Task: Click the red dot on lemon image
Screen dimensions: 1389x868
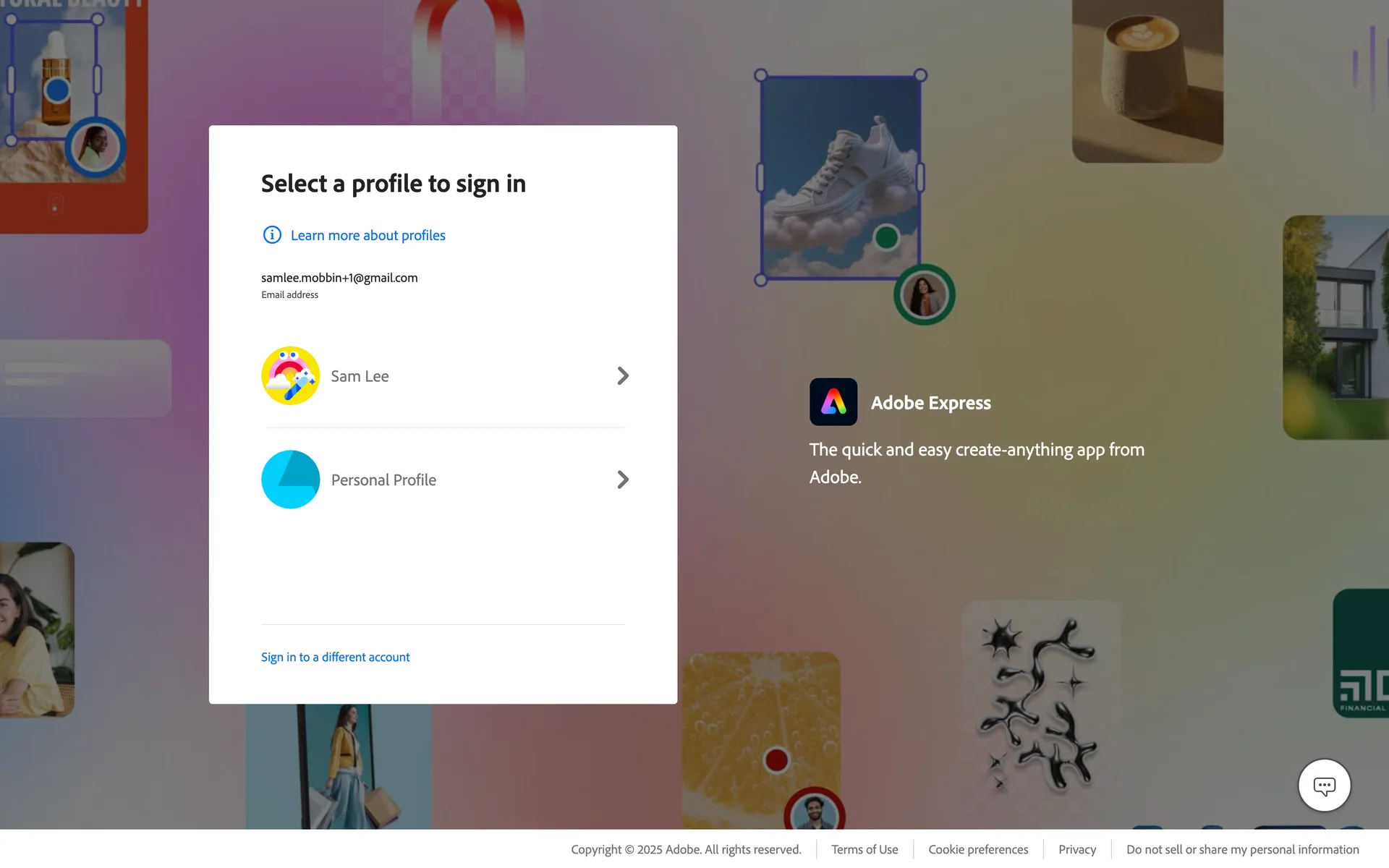Action: 776,760
